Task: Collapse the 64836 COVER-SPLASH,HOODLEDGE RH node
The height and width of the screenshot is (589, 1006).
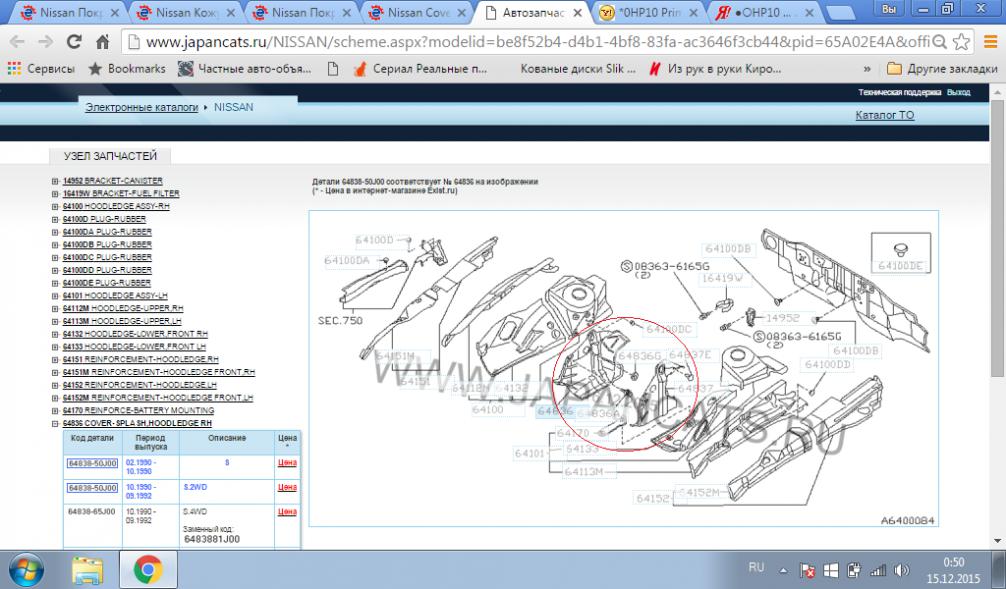Action: pos(55,423)
